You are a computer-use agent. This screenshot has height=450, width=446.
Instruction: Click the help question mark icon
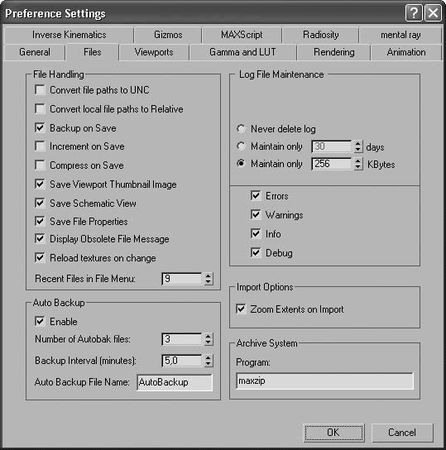414,13
